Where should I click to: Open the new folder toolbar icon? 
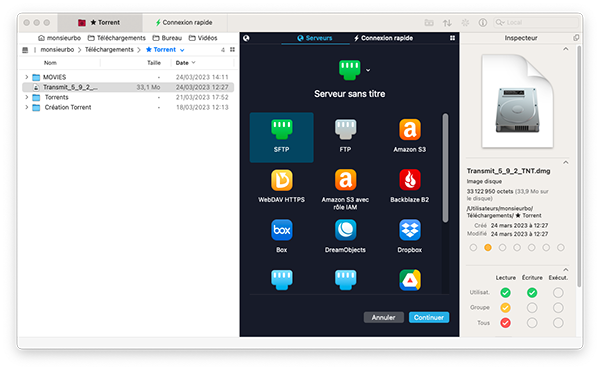pyautogui.click(x=429, y=23)
